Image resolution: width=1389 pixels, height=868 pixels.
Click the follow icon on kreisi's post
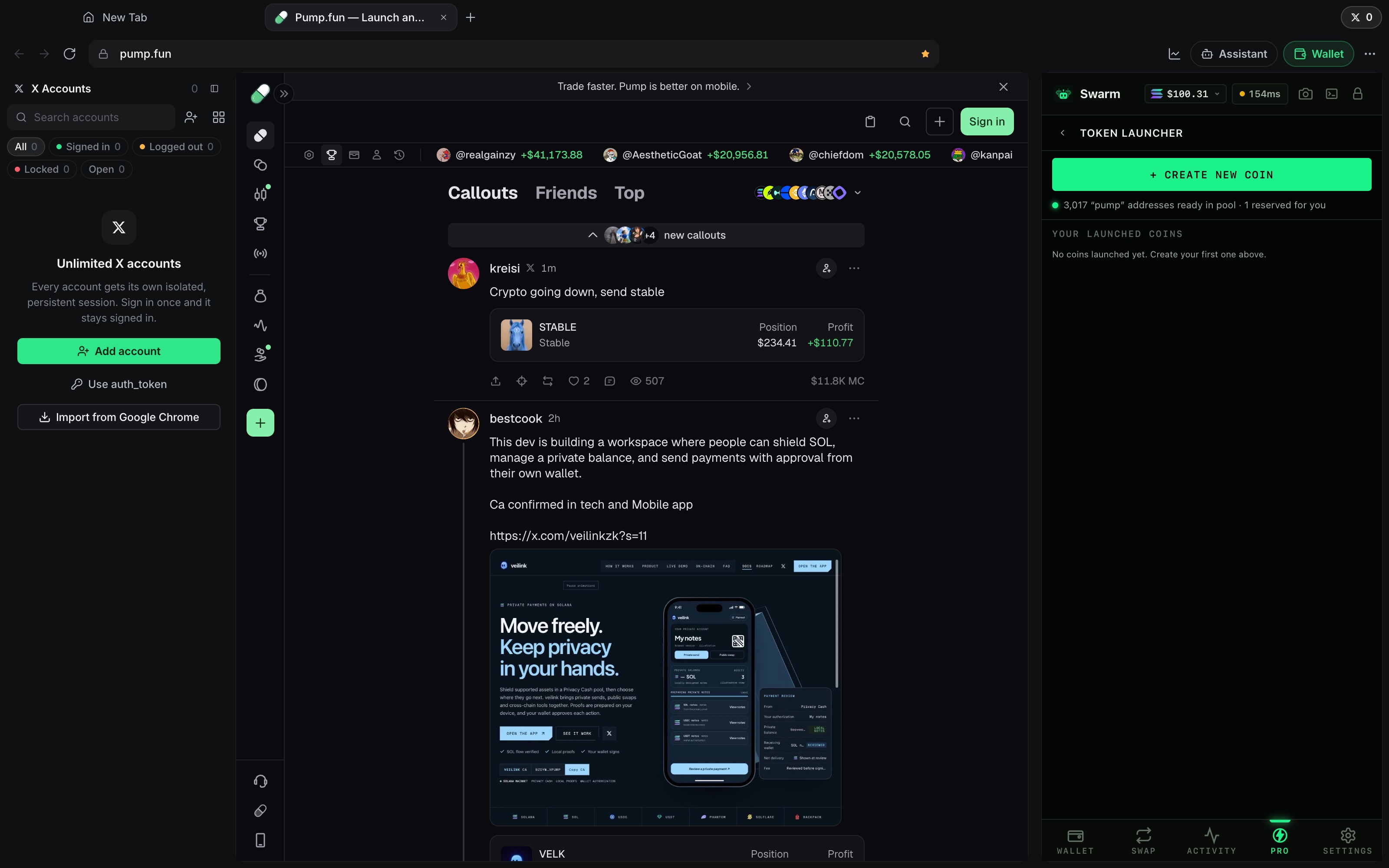826,268
